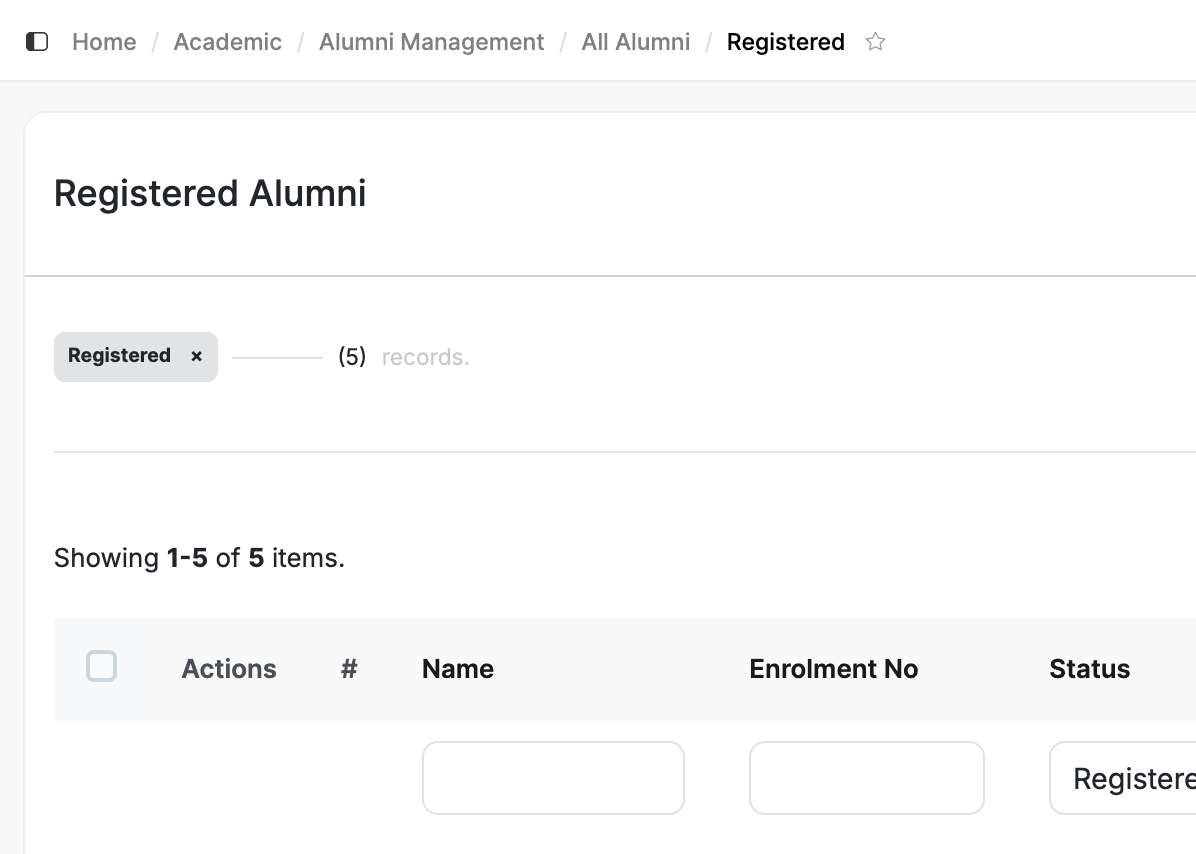Toggle the sidebar panel icon
This screenshot has width=1196, height=854.
37,42
